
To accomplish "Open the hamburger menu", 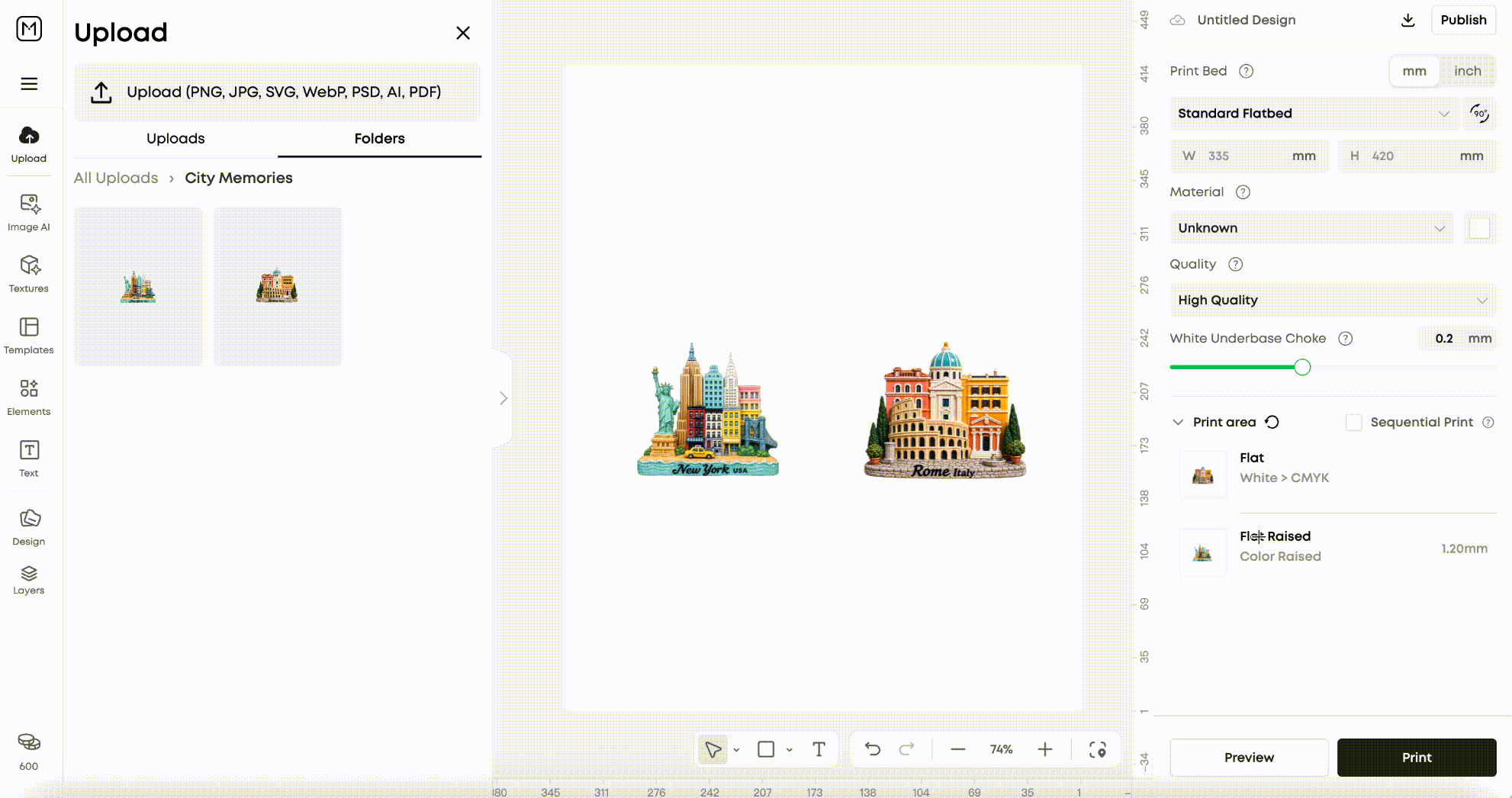I will click(x=29, y=84).
